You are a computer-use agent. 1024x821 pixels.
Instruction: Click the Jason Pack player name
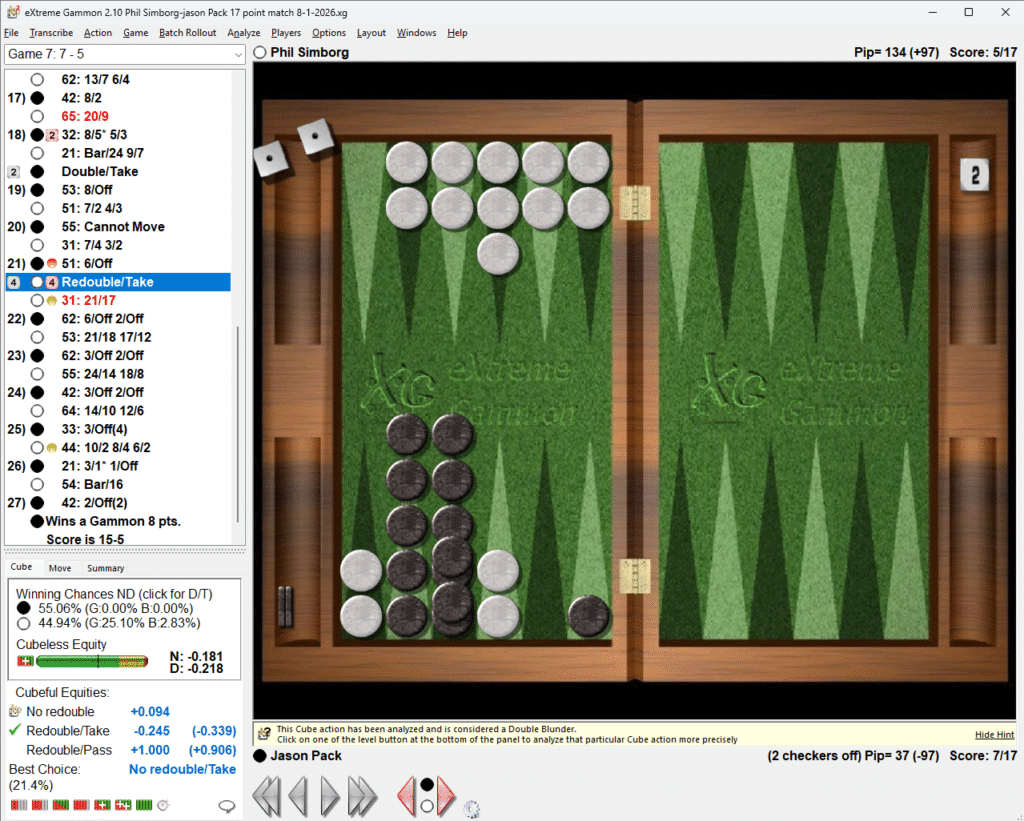tap(306, 756)
